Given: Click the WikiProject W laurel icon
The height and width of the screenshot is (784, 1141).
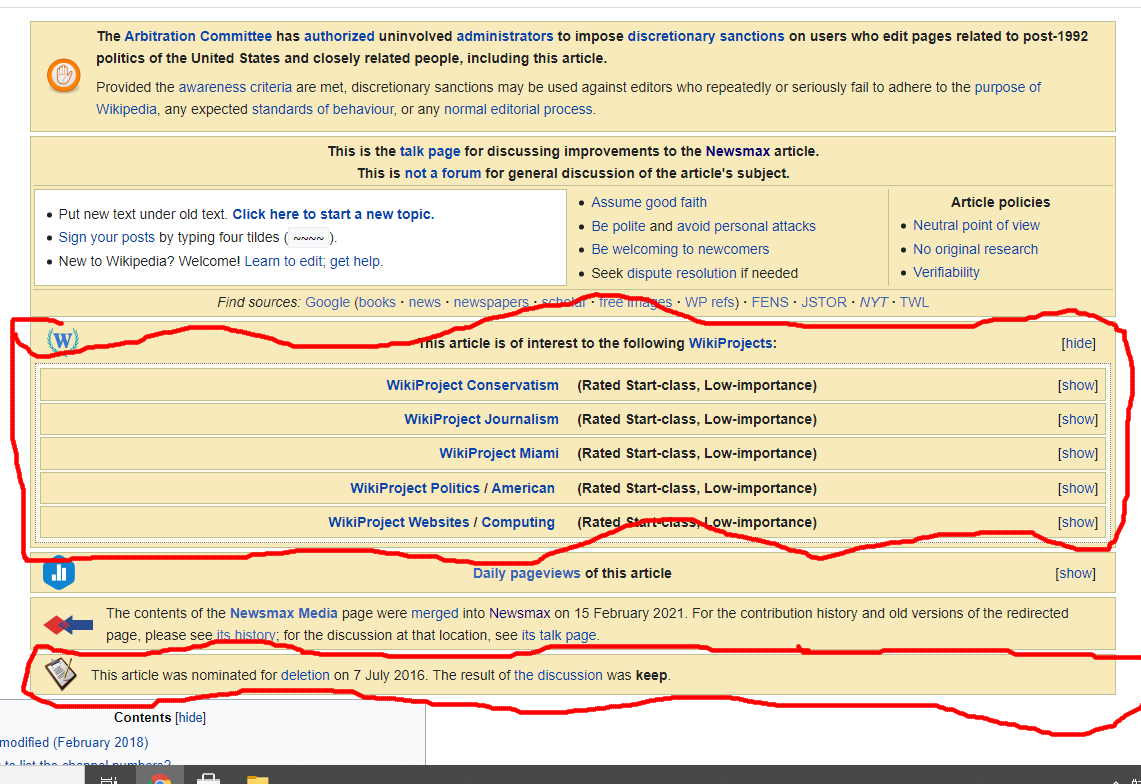Looking at the screenshot, I should pos(63,341).
